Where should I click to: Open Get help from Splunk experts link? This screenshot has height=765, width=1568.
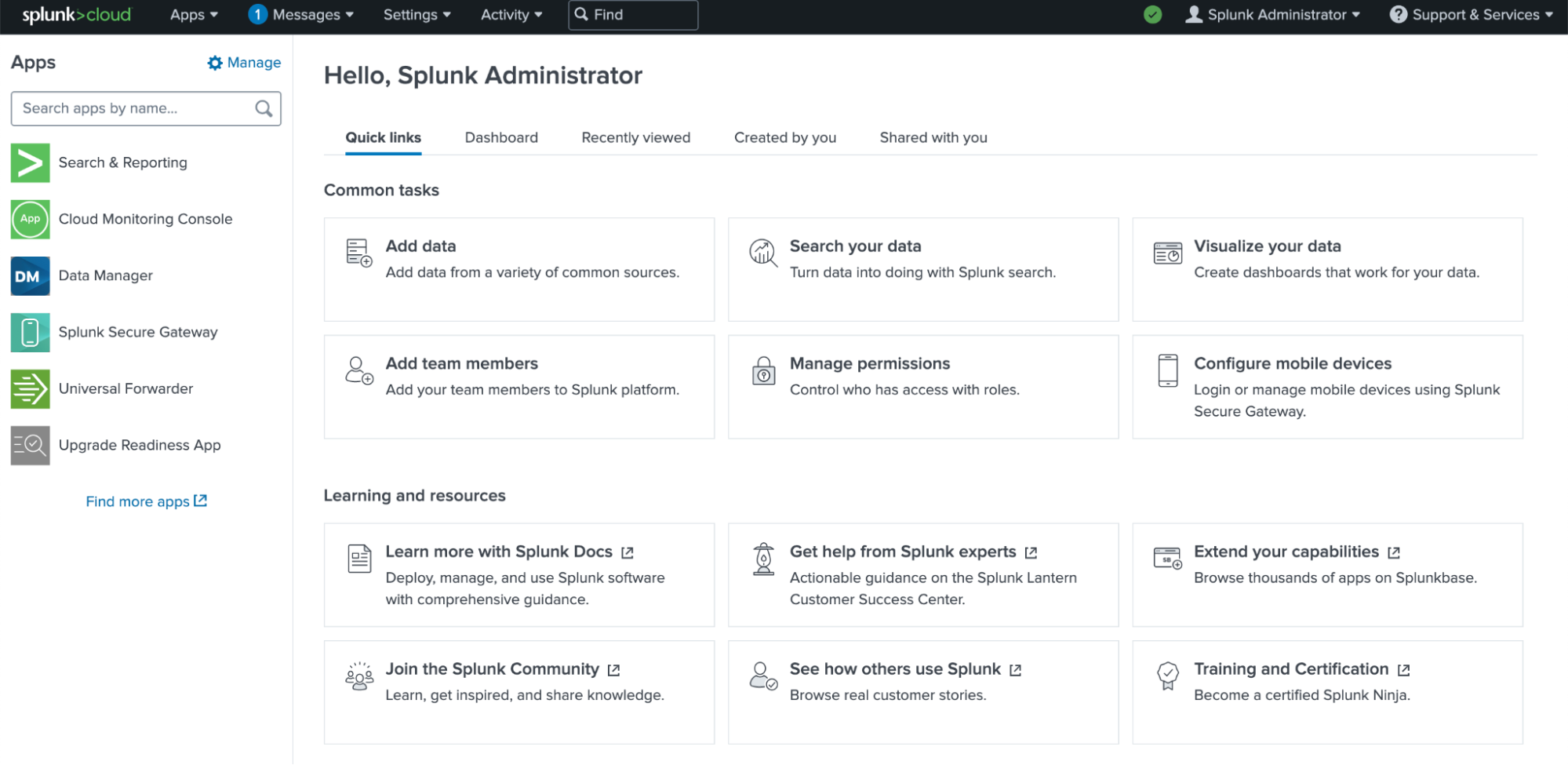[903, 552]
